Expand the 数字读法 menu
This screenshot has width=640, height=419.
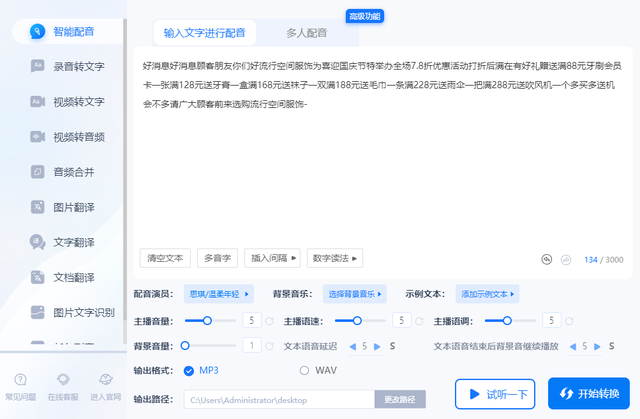pyautogui.click(x=335, y=258)
